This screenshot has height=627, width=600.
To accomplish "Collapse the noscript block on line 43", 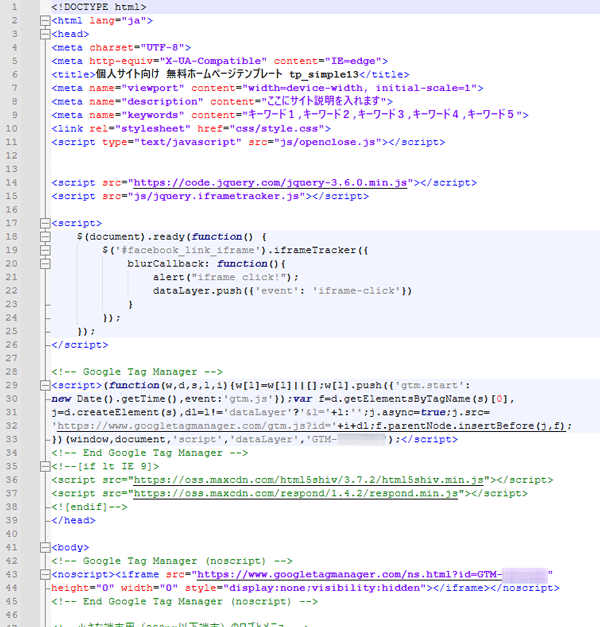I will (x=44, y=575).
